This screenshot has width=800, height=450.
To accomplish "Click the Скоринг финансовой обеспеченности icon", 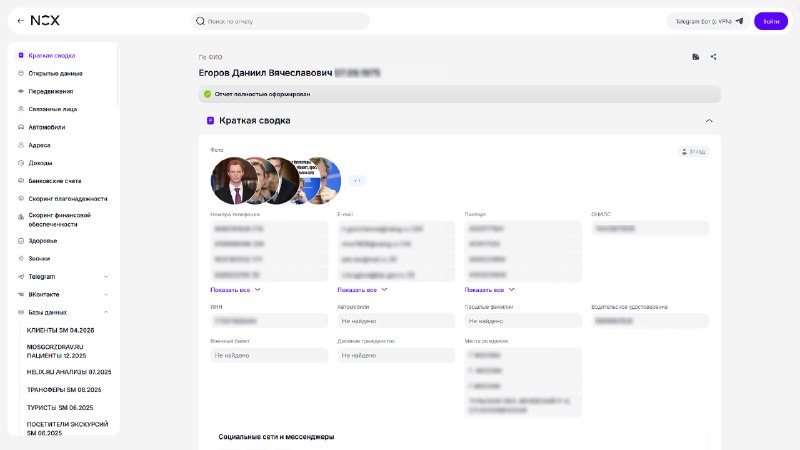I will click(21, 216).
